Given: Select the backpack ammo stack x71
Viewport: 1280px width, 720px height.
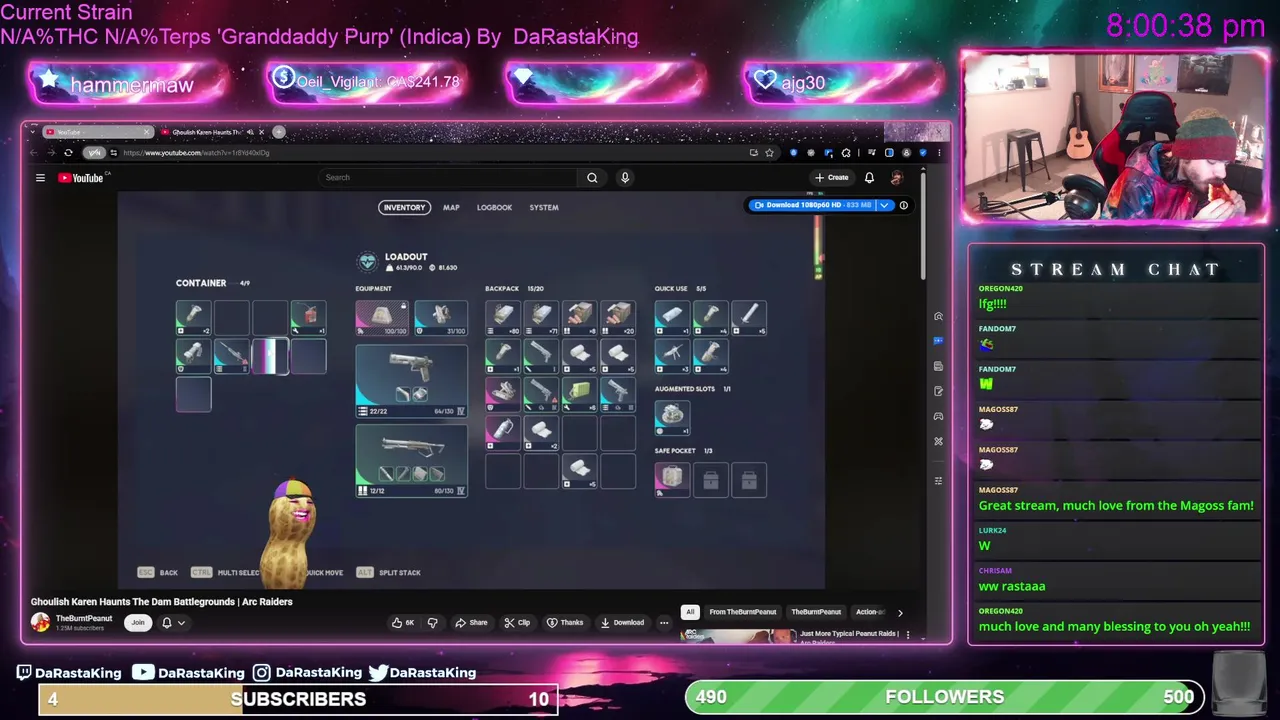Looking at the screenshot, I should [x=541, y=317].
